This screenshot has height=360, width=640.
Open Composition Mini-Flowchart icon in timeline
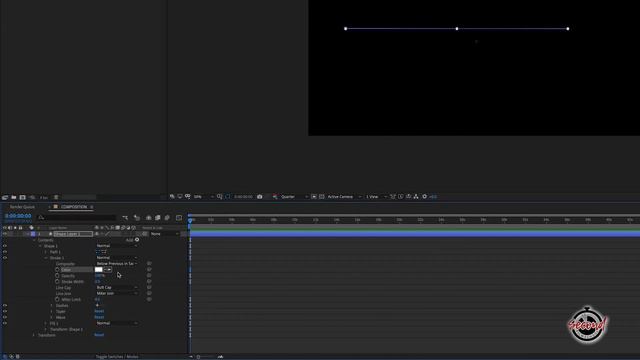click(x=125, y=218)
